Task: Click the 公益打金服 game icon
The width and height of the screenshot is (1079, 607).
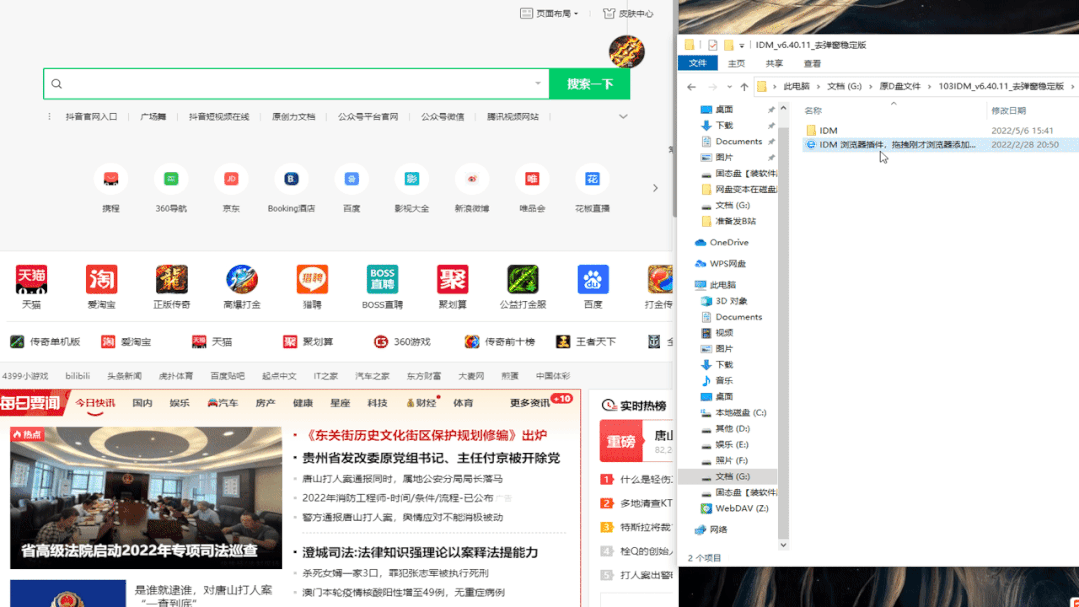Action: (x=523, y=279)
